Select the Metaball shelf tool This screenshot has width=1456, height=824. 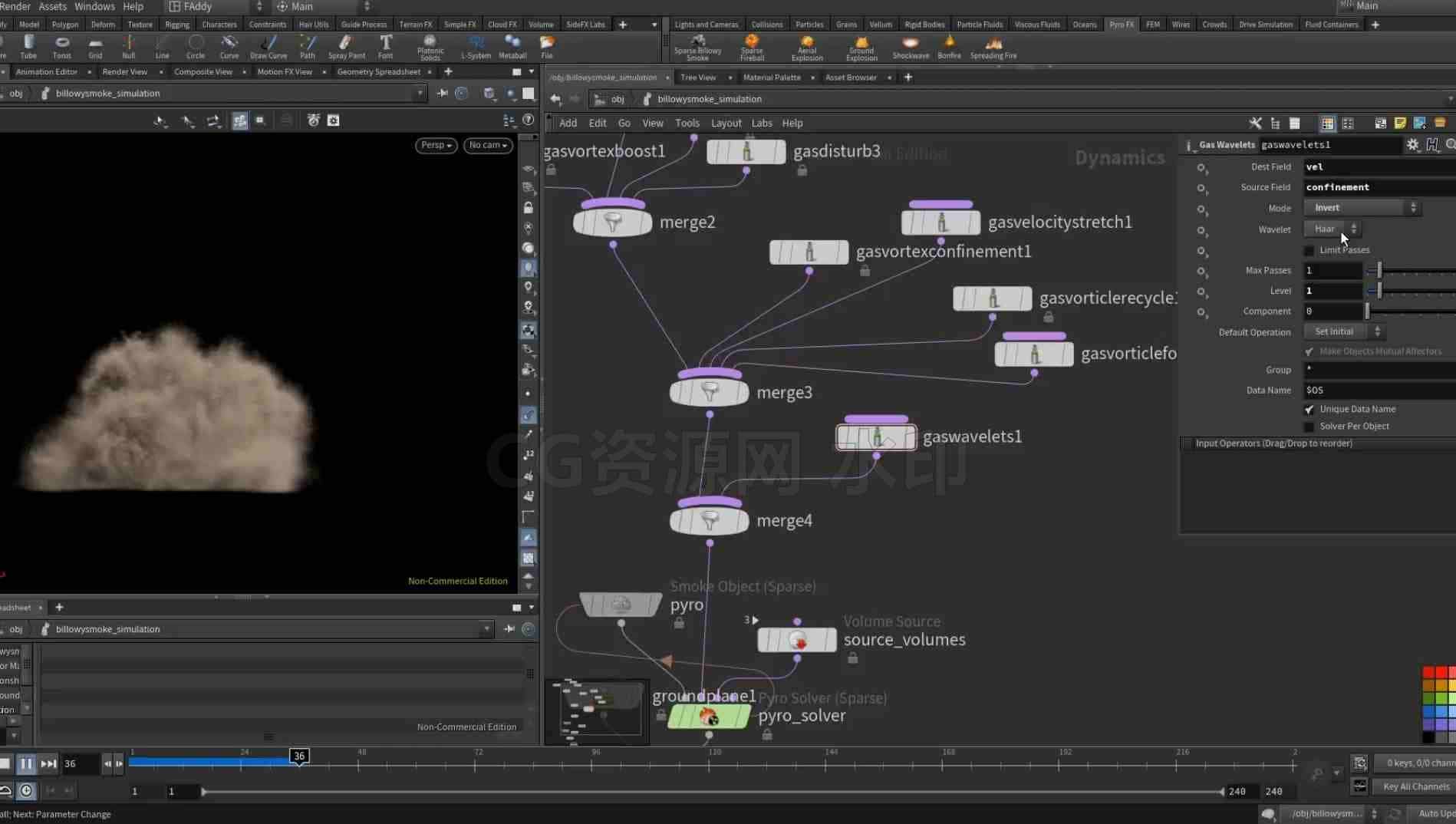coord(512,47)
